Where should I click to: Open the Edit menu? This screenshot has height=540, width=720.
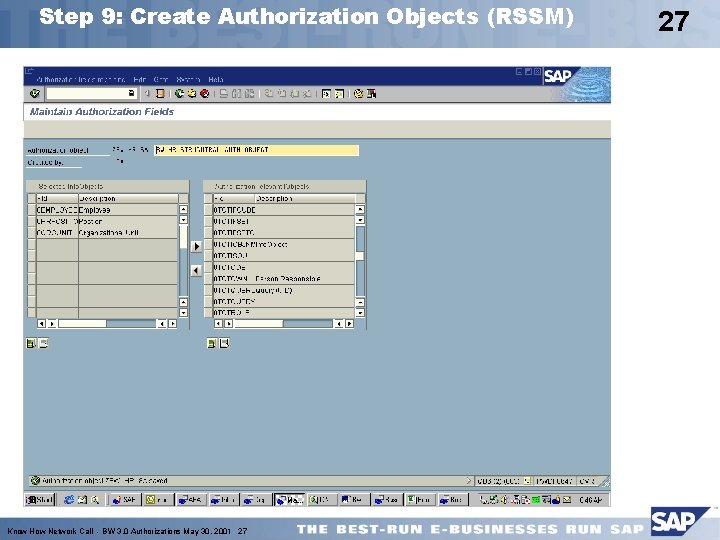pyautogui.click(x=140, y=79)
